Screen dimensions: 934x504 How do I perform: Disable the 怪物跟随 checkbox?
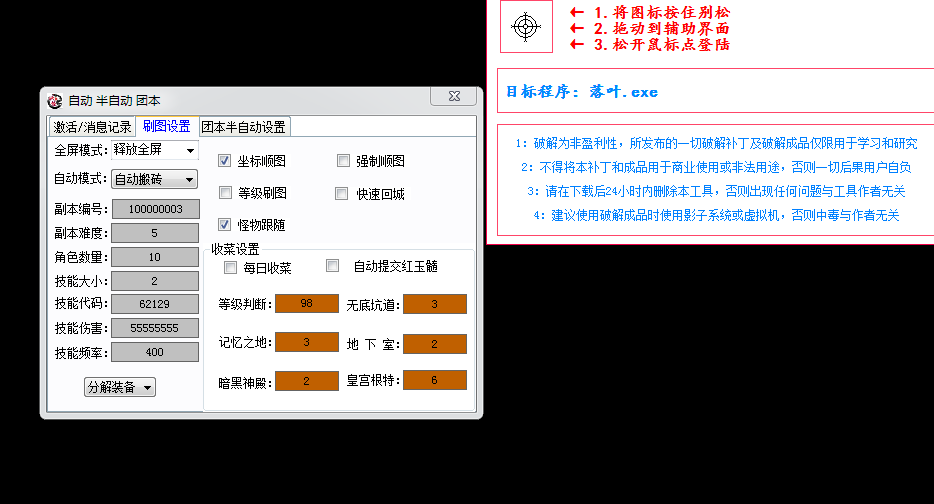coord(225,225)
